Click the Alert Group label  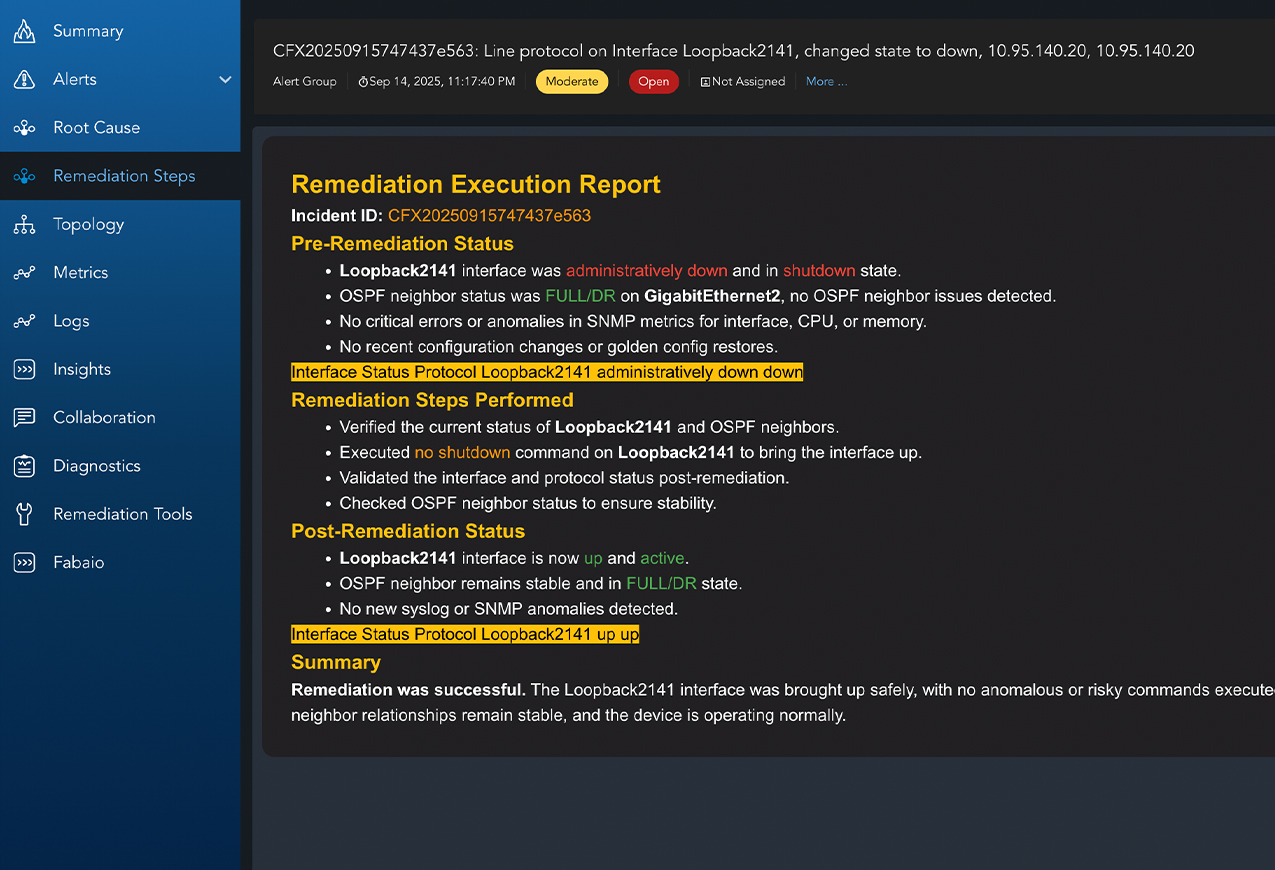coord(305,82)
